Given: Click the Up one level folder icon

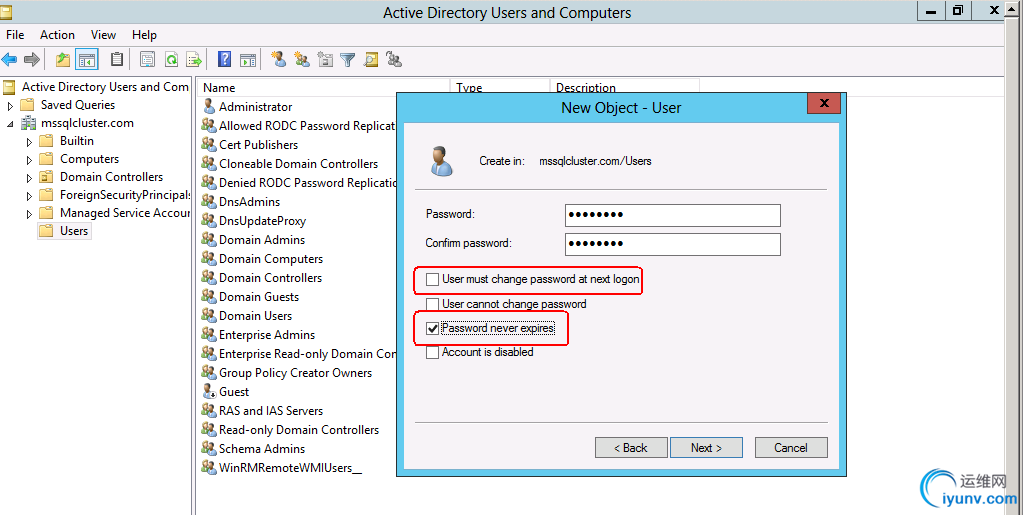Looking at the screenshot, I should click(63, 59).
